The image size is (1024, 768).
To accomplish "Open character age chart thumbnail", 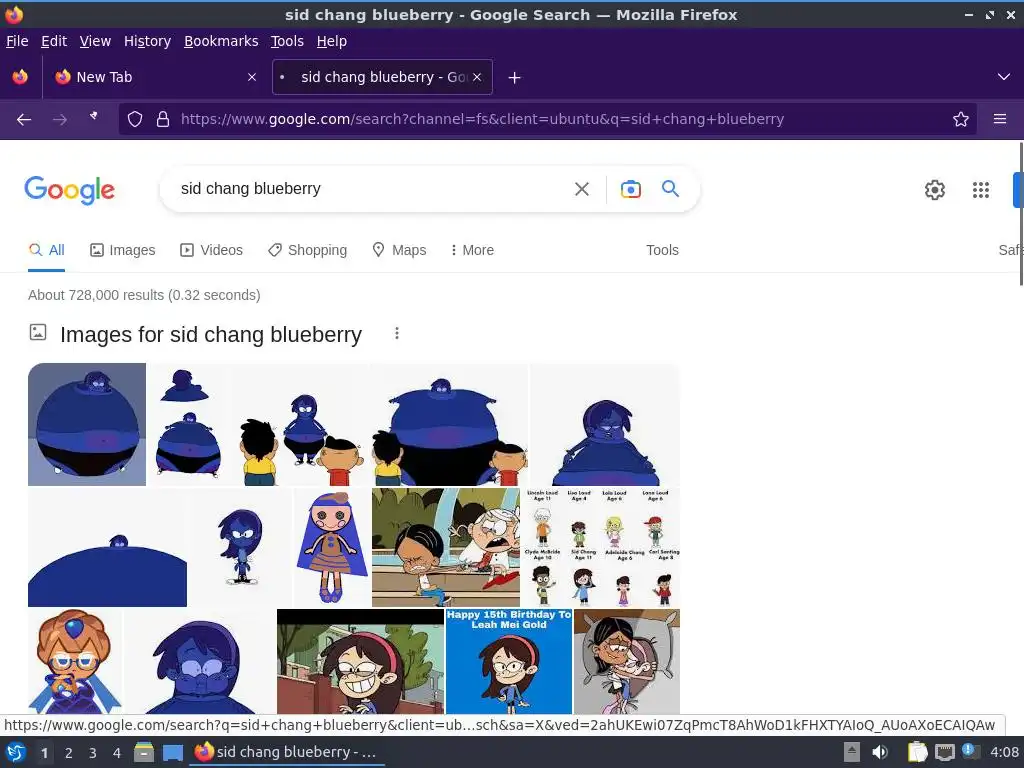I will pyautogui.click(x=601, y=547).
